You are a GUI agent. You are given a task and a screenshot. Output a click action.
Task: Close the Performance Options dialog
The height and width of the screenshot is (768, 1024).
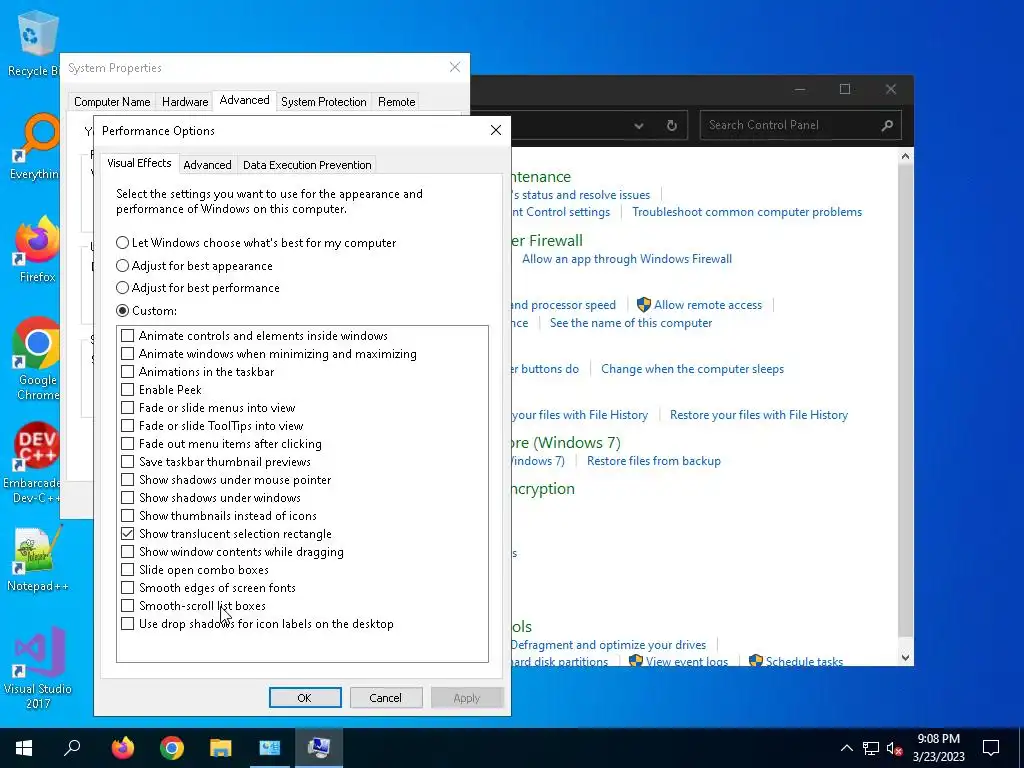[x=496, y=131]
